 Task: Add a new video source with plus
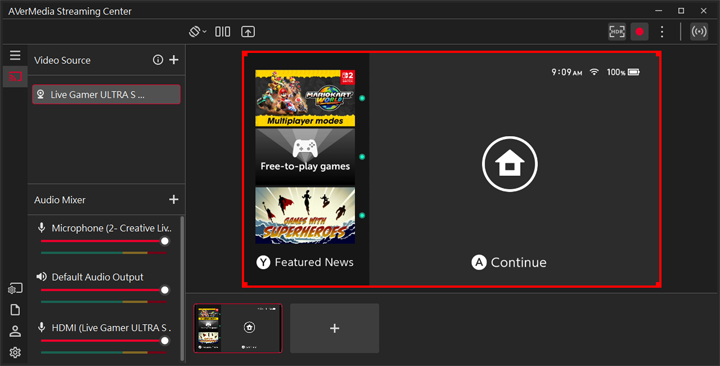point(174,60)
